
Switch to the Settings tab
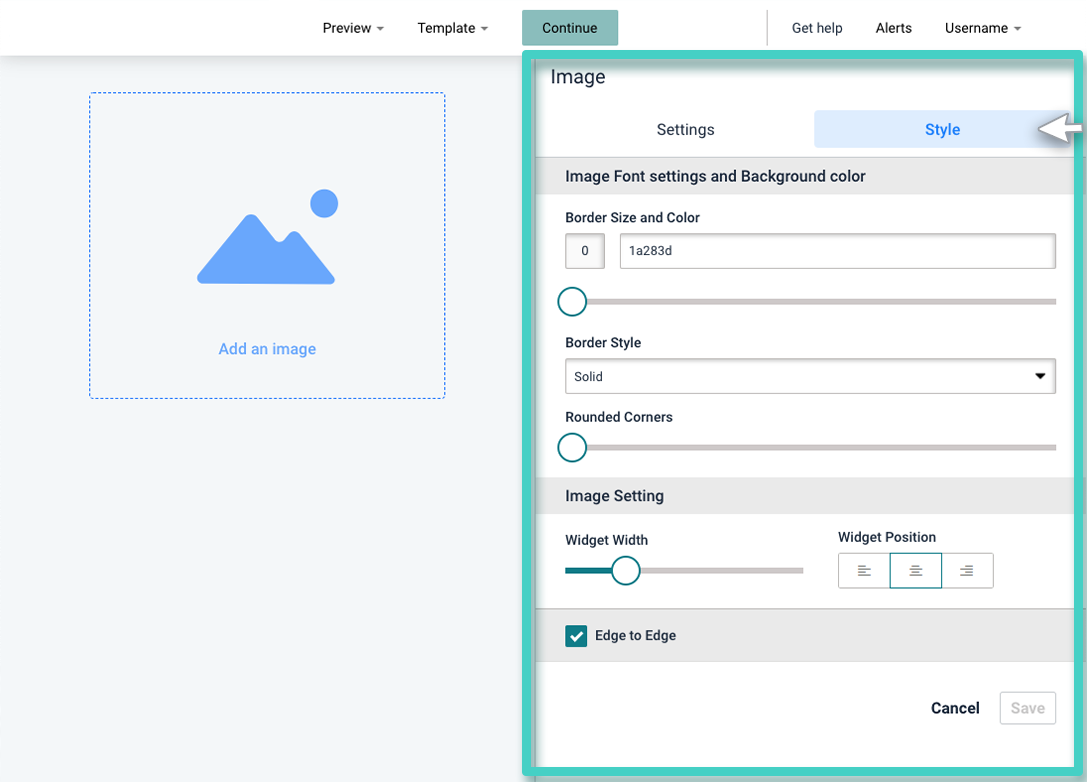coord(685,130)
